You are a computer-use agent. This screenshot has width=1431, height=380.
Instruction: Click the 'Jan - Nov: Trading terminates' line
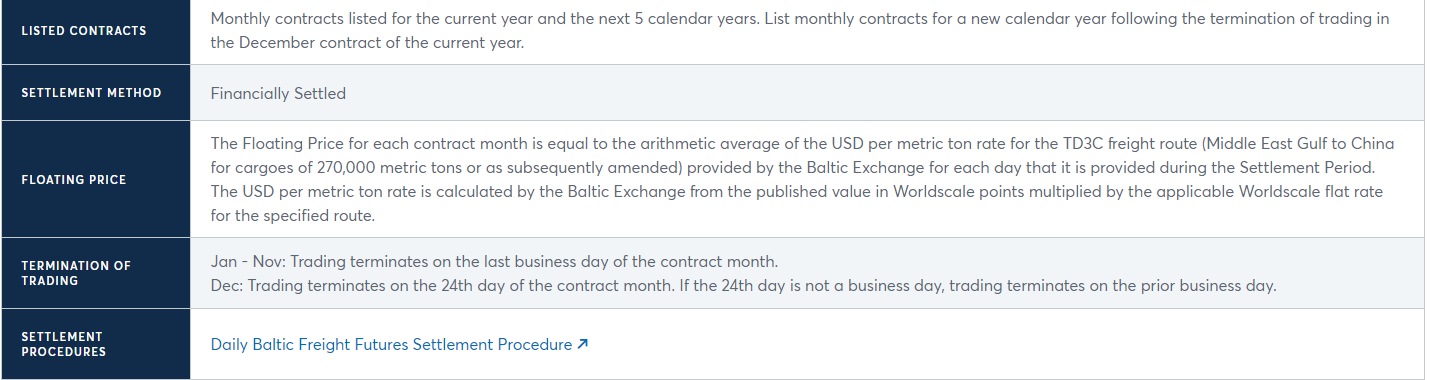point(494,261)
